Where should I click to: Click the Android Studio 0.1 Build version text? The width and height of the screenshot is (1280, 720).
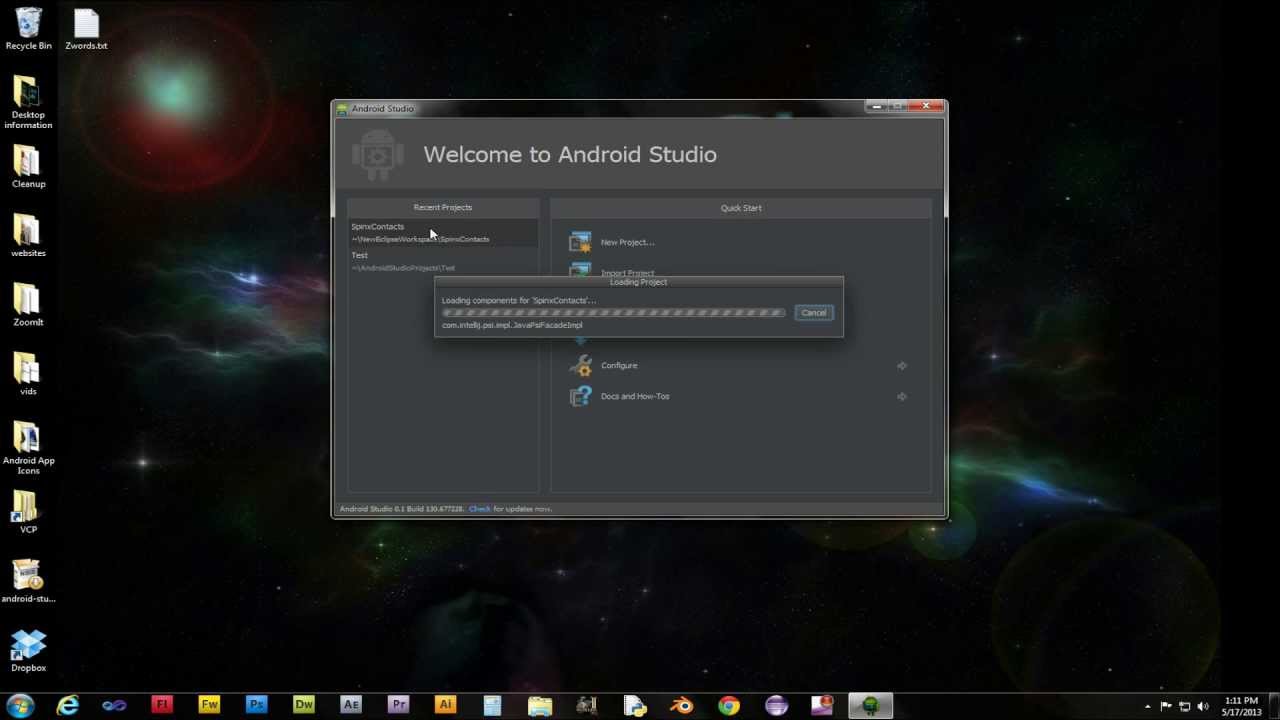(402, 509)
